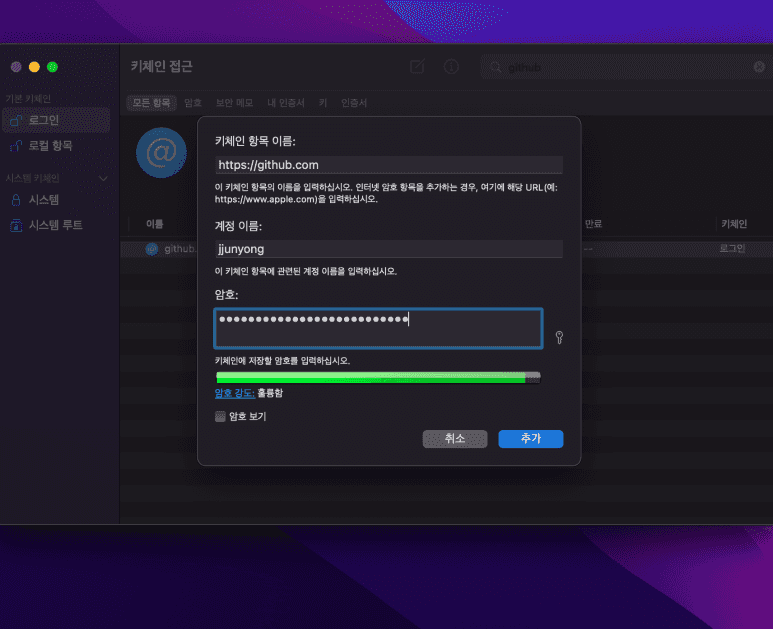Switch to the 보안 메모 tab

[x=234, y=103]
